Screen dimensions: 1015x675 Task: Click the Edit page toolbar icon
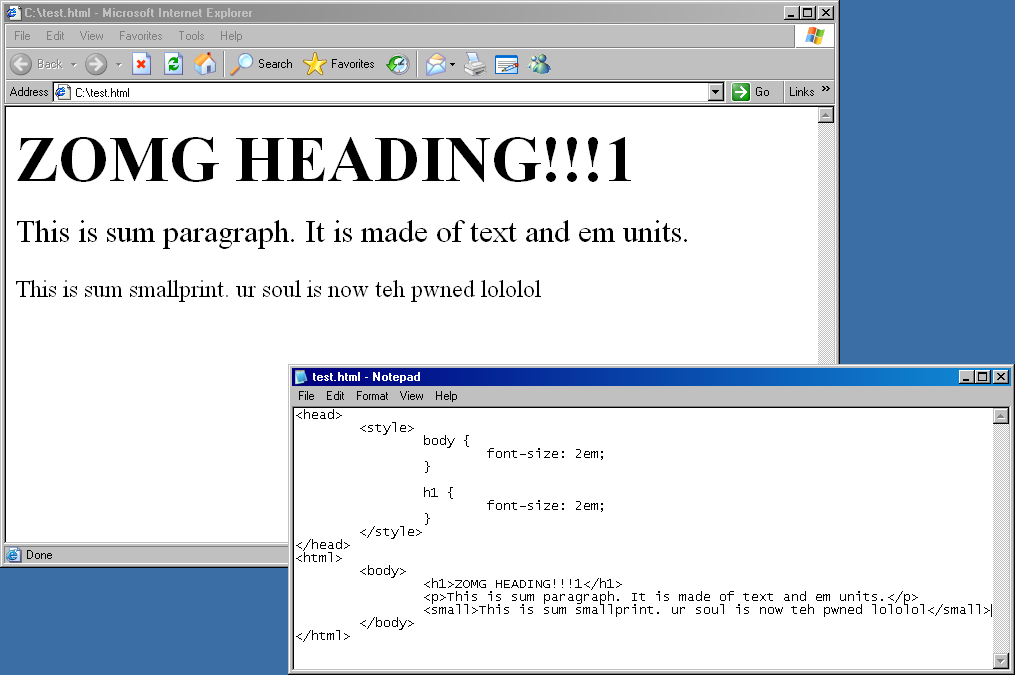click(507, 64)
